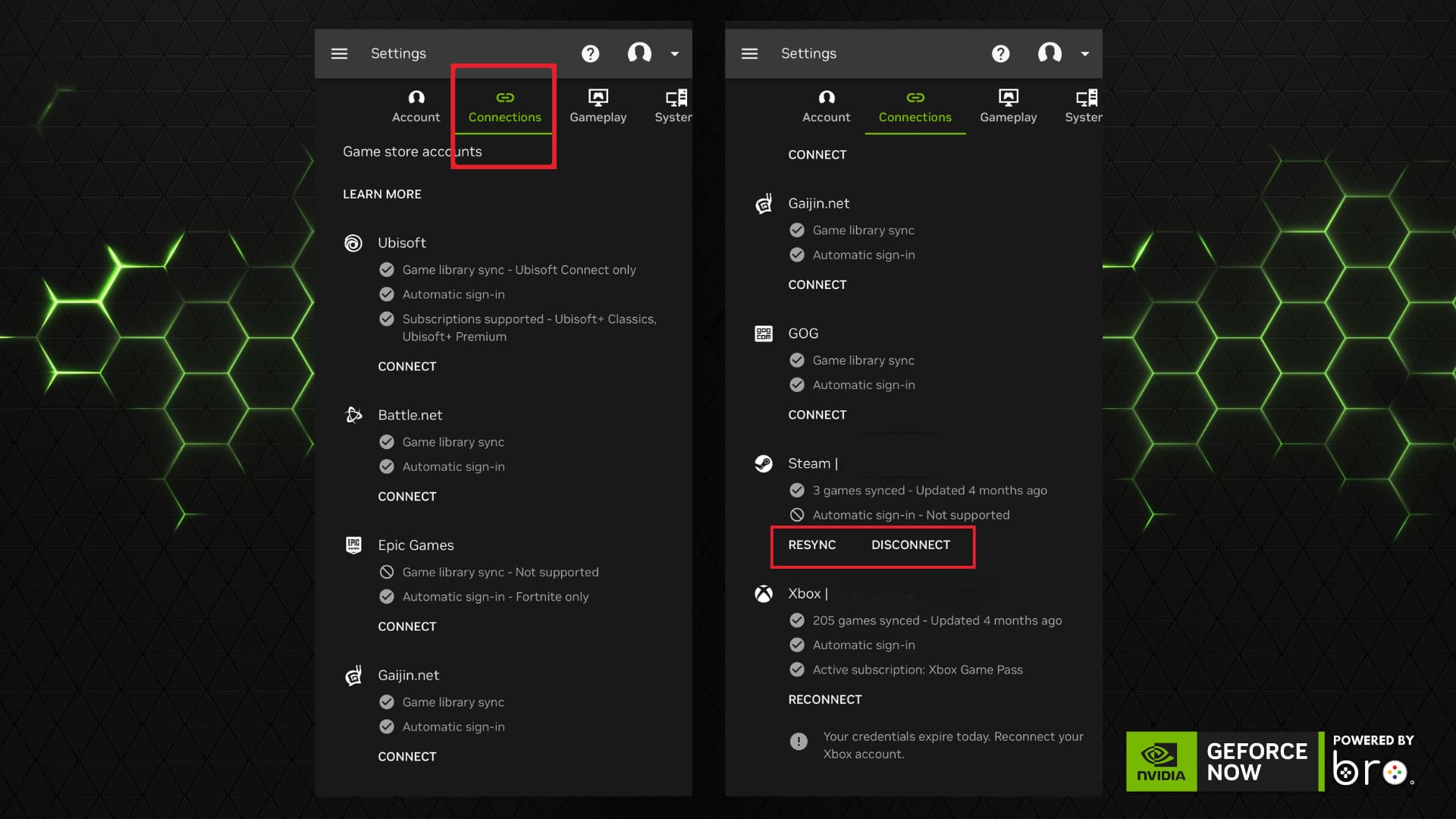Click checkmark beside 205 games synced
The width and height of the screenshot is (1456, 819).
coord(796,620)
